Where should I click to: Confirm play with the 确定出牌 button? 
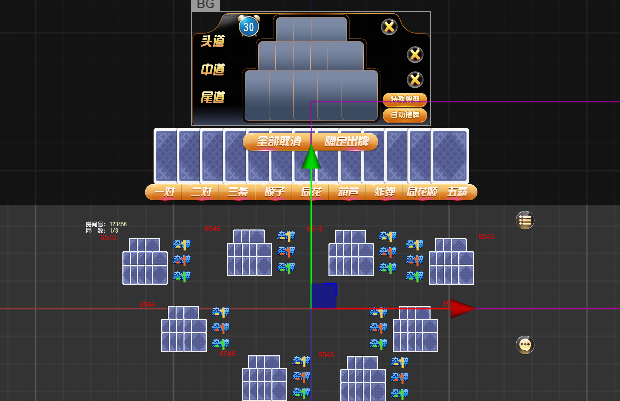coord(346,142)
